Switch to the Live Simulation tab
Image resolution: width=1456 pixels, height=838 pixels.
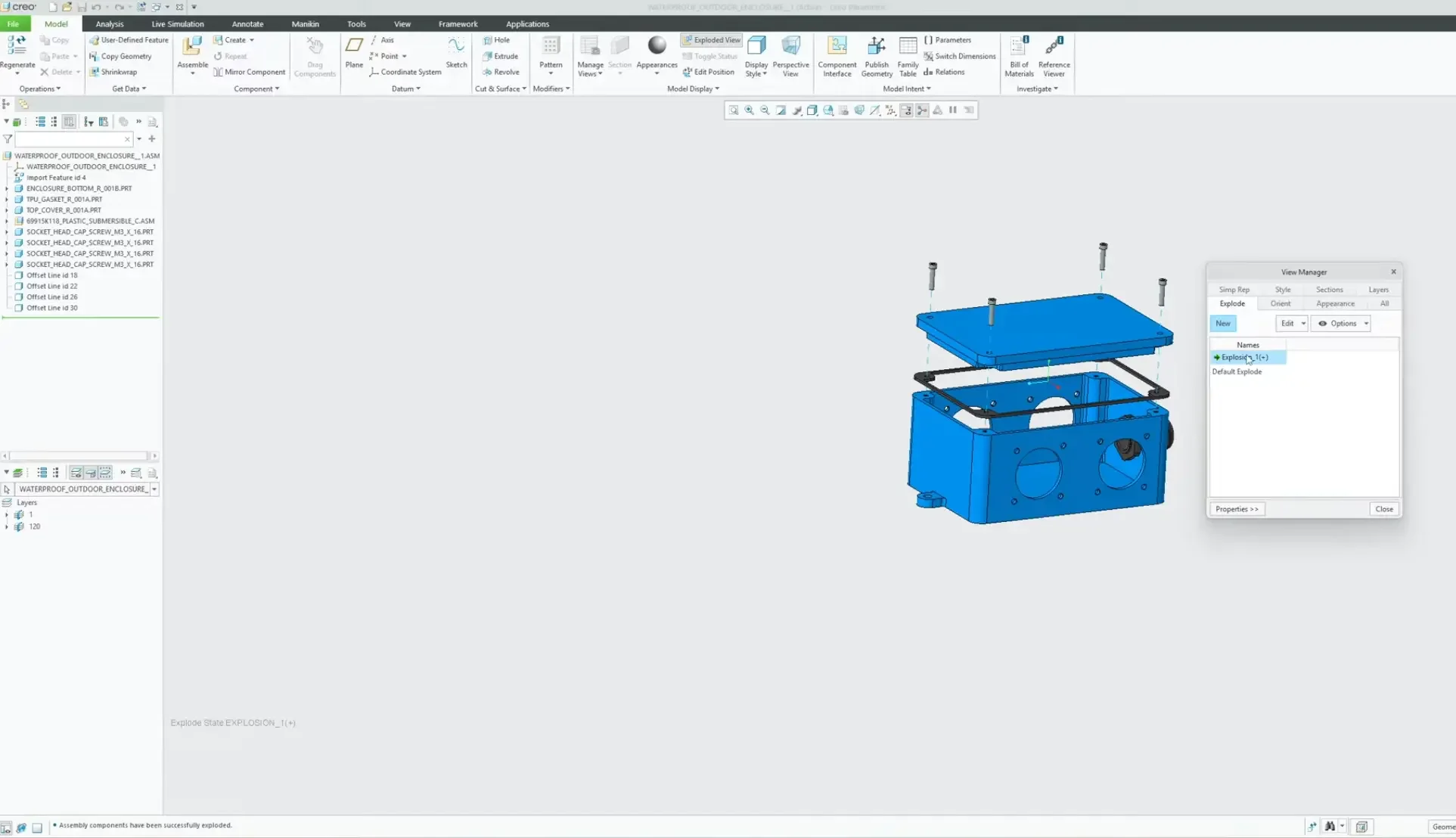pyautogui.click(x=178, y=24)
